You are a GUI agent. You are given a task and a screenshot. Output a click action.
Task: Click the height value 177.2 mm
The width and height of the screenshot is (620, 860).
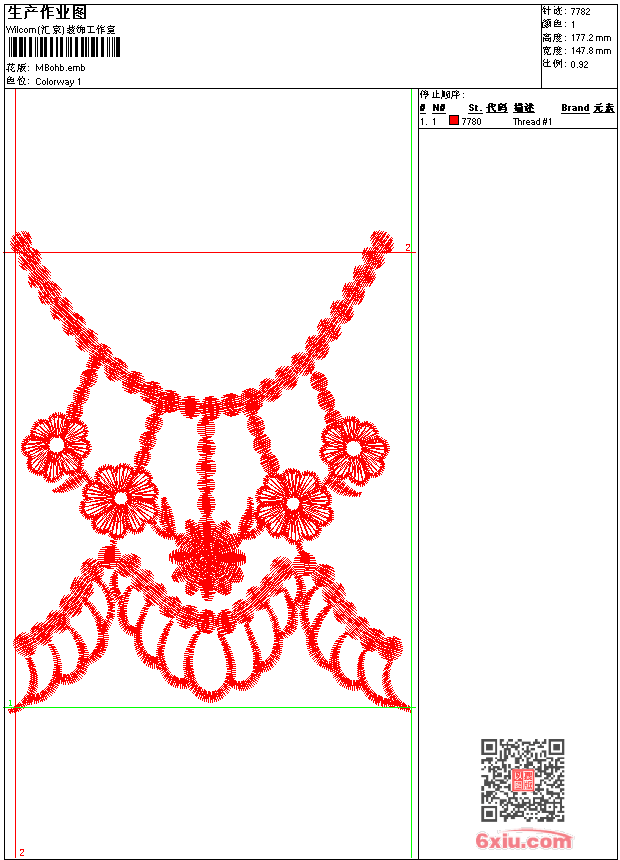pos(590,38)
